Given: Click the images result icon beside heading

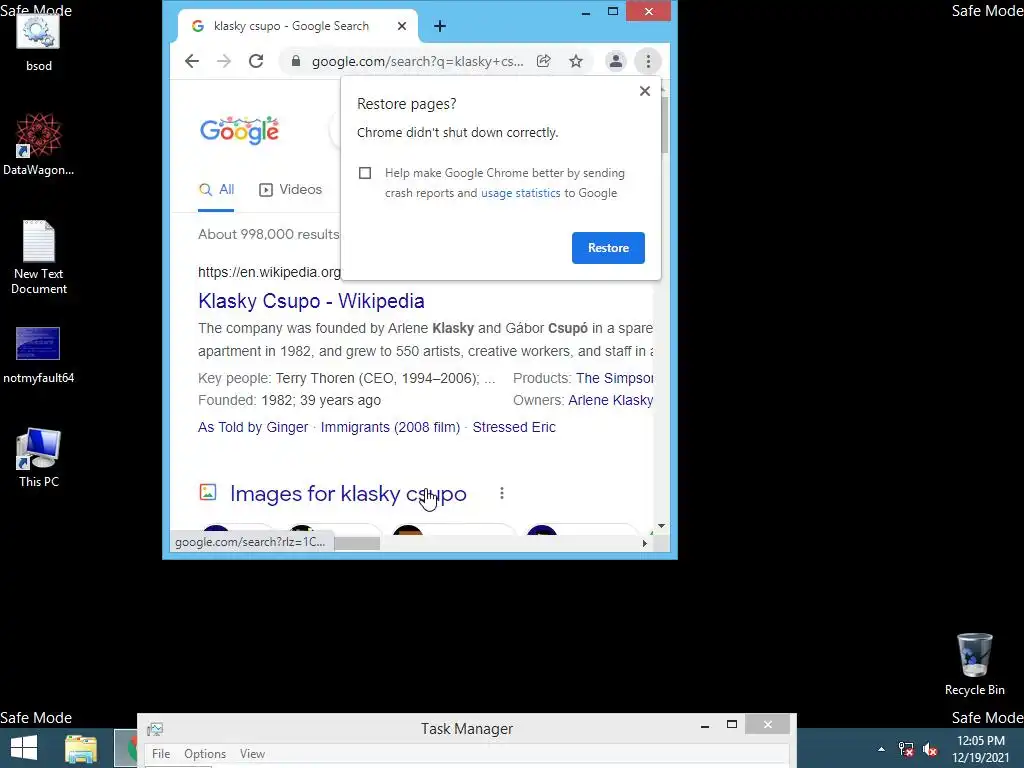Looking at the screenshot, I should 208,492.
